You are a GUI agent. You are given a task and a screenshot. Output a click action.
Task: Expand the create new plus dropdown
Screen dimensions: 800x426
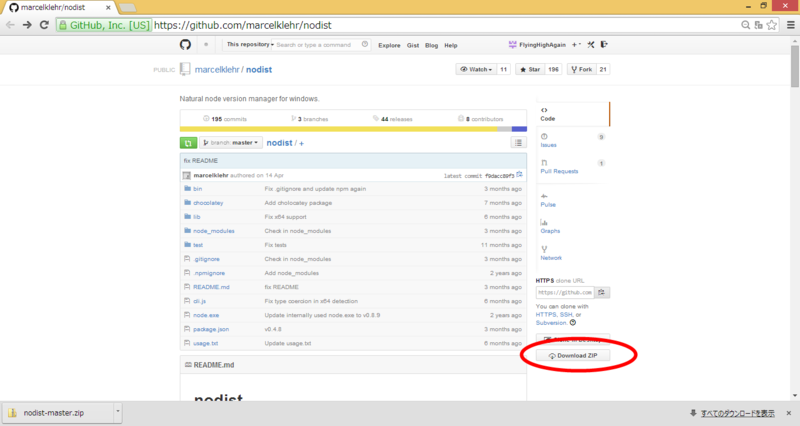(576, 45)
